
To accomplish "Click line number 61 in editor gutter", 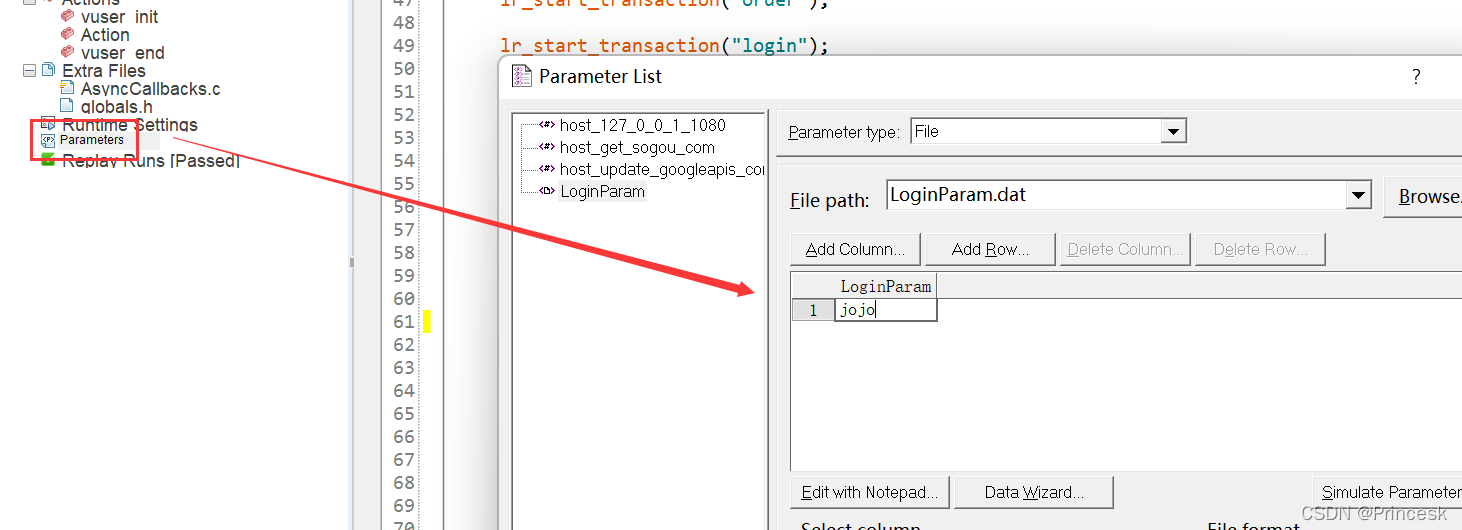I will click(403, 322).
